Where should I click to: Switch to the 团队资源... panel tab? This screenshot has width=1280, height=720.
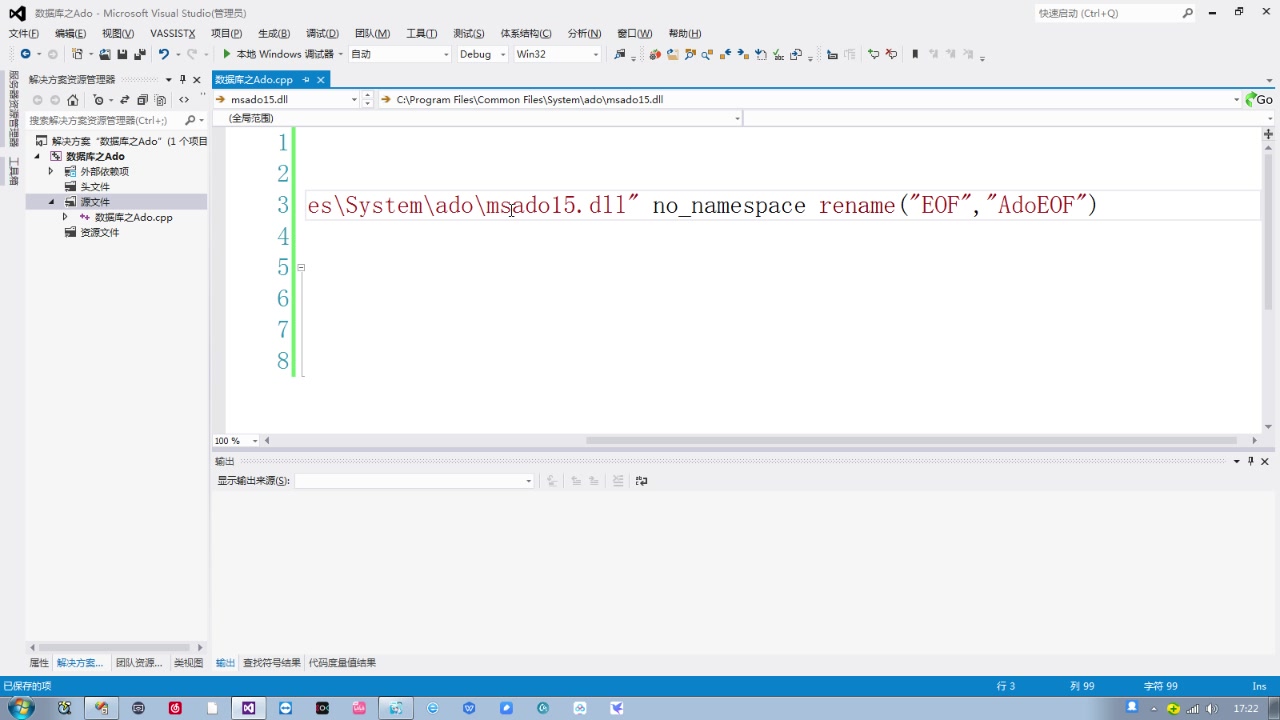pyautogui.click(x=139, y=663)
